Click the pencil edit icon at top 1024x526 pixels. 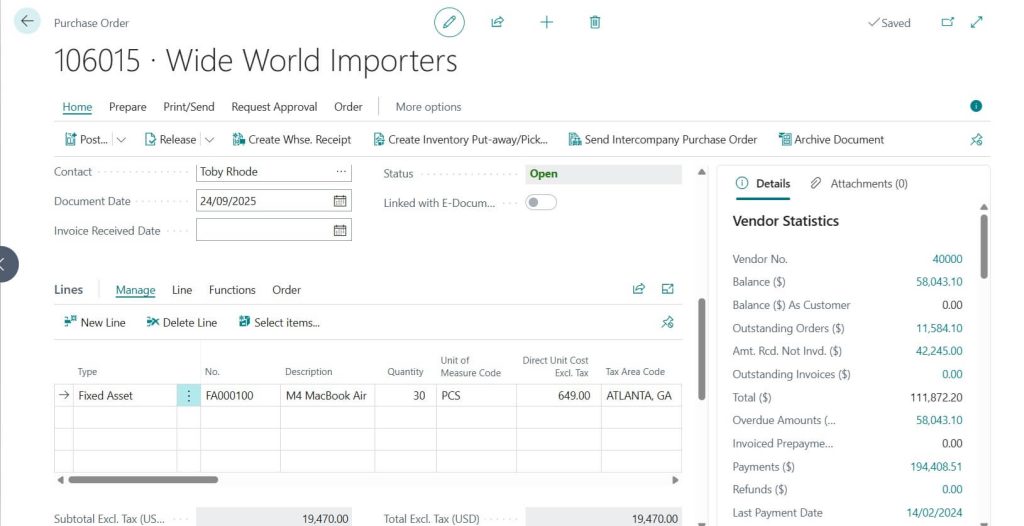[449, 22]
